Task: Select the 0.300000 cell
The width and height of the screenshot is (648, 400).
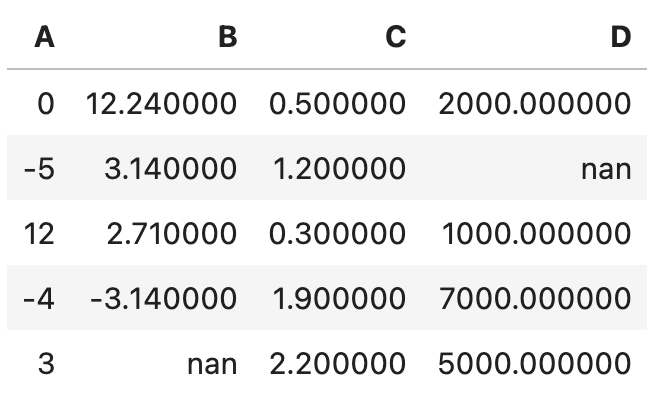Action: click(338, 233)
